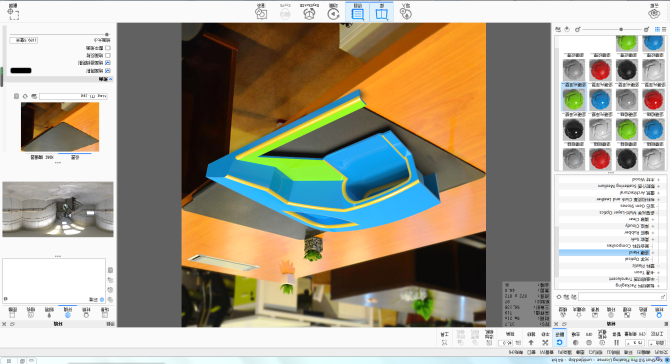Click refresh icon beside HDRI name field
Image resolution: width=670 pixels, height=364 pixels.
point(25,96)
